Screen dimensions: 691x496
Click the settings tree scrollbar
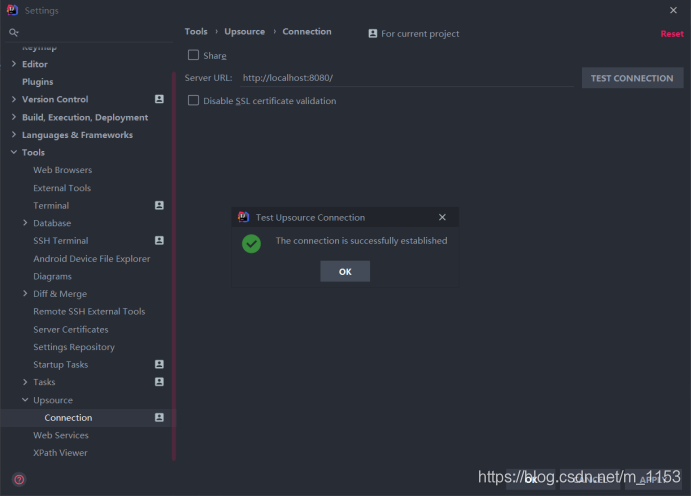(x=174, y=266)
